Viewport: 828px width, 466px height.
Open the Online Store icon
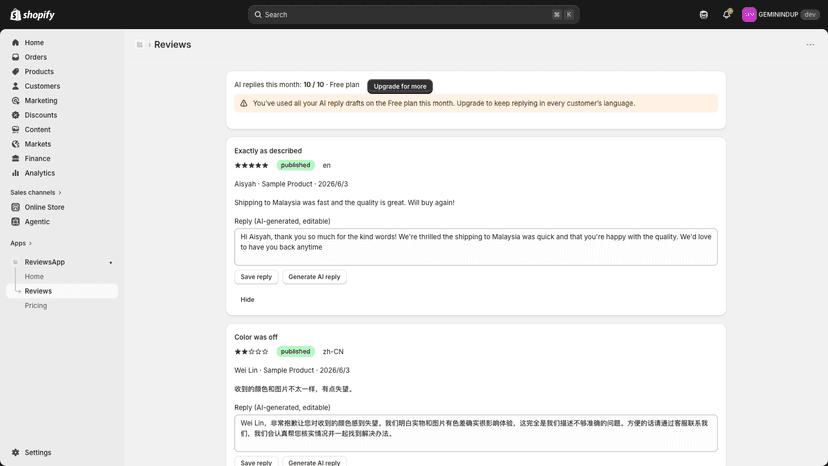coord(15,207)
